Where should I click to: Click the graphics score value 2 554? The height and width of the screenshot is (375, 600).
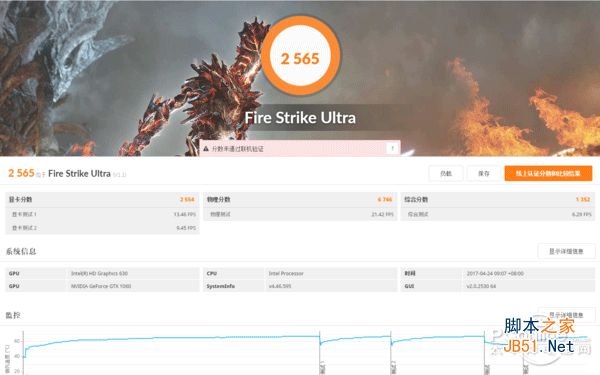click(x=187, y=199)
